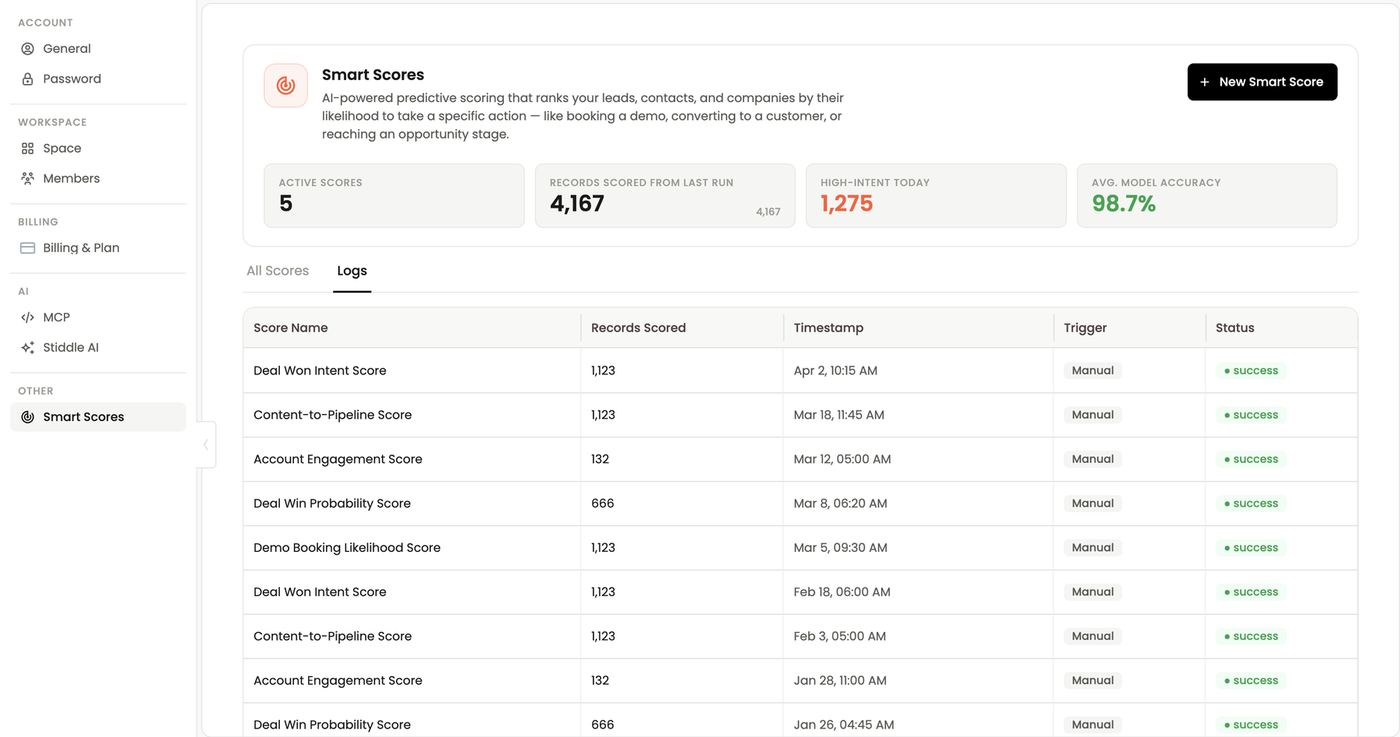Image resolution: width=1400 pixels, height=737 pixels.
Task: Click the Mar 8, 06:20 AM timestamp
Action: [841, 504]
